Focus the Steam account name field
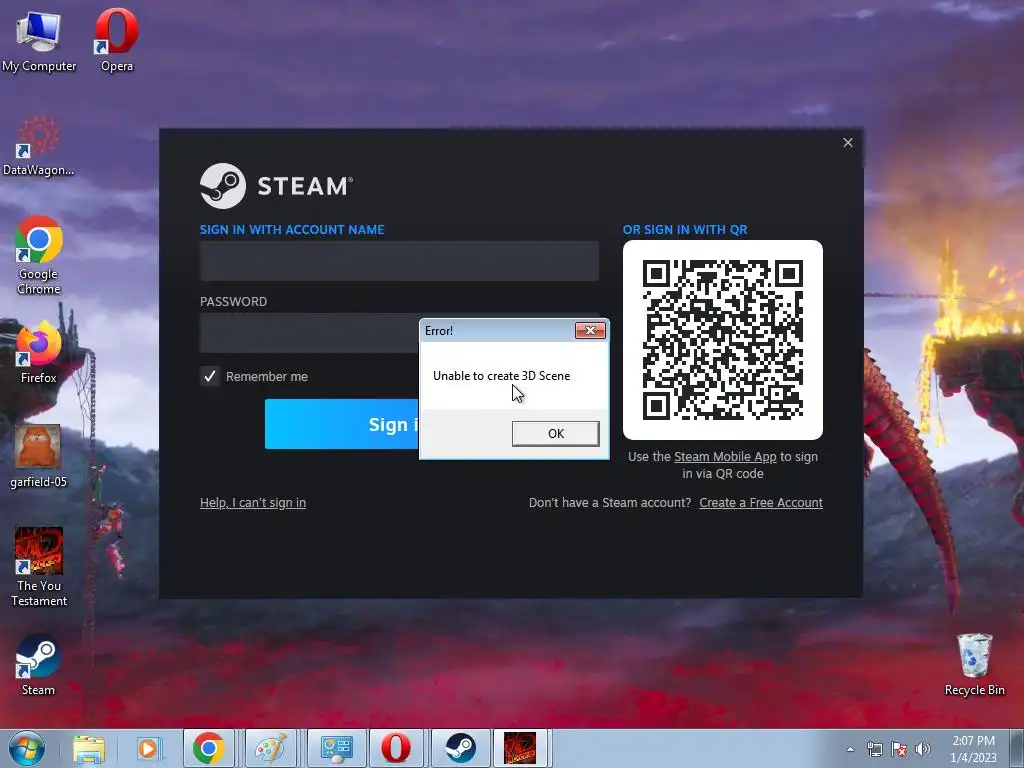The height and width of the screenshot is (768, 1024). click(399, 261)
